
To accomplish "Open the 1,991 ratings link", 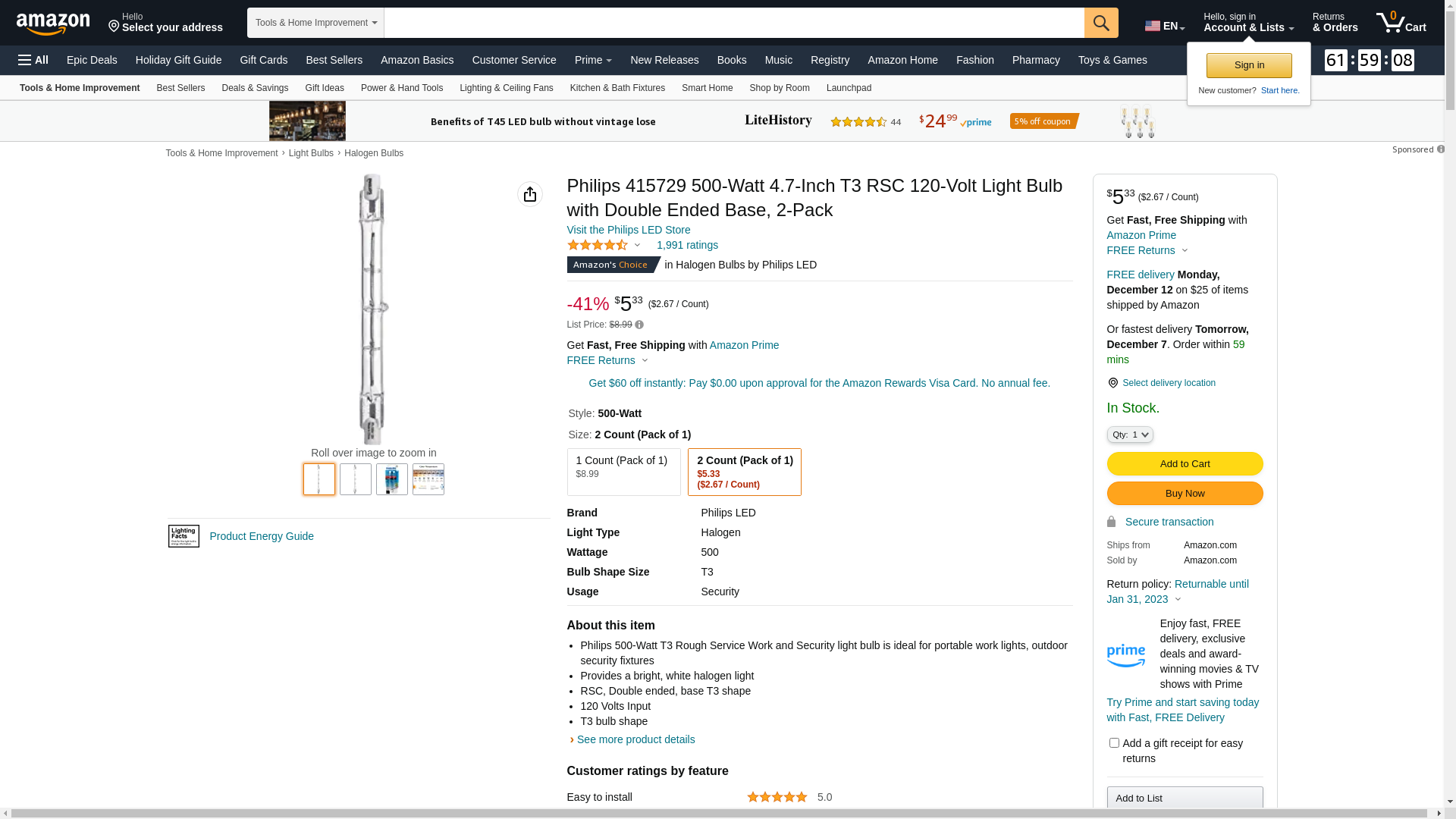I will click(x=687, y=245).
